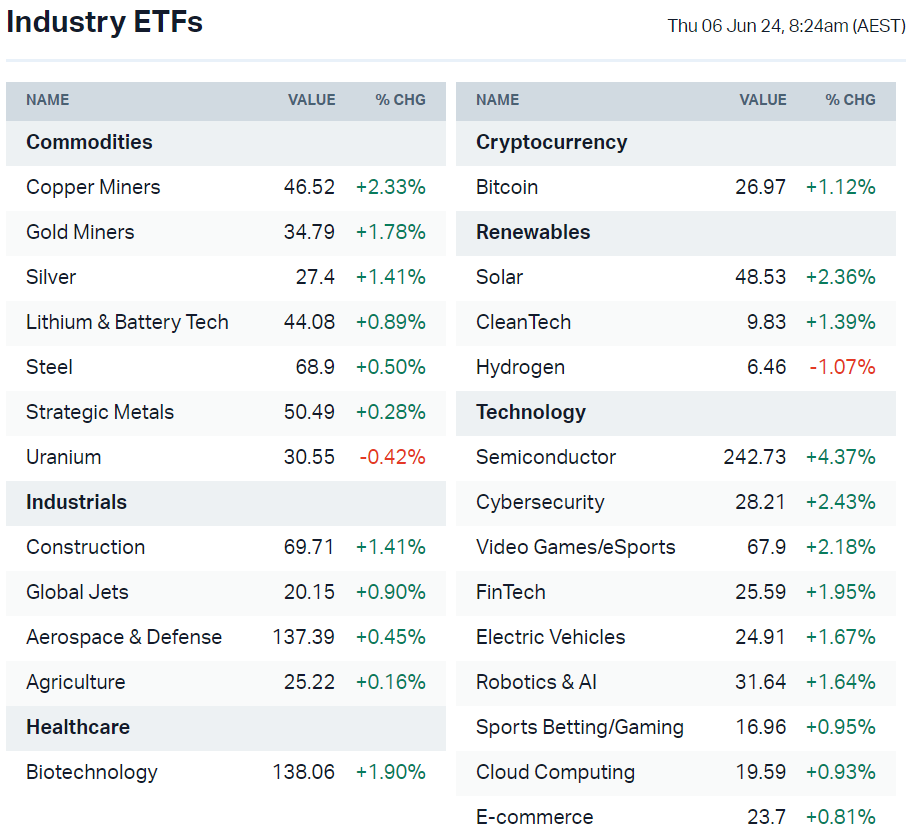The height and width of the screenshot is (832, 910).
Task: Open Video Games/eSports ETF
Action: 576,547
